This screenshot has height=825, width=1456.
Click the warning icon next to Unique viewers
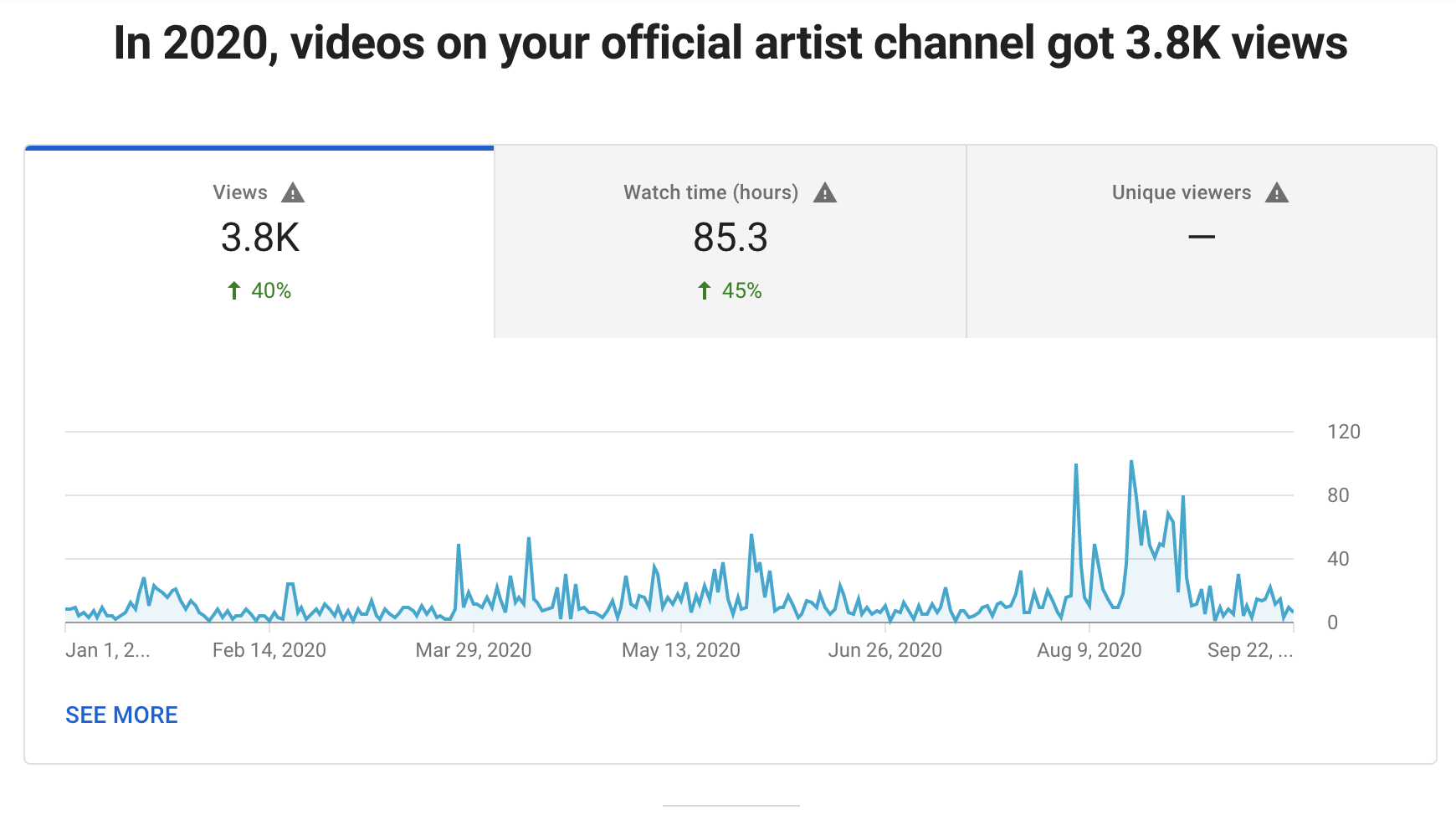pyautogui.click(x=1277, y=193)
